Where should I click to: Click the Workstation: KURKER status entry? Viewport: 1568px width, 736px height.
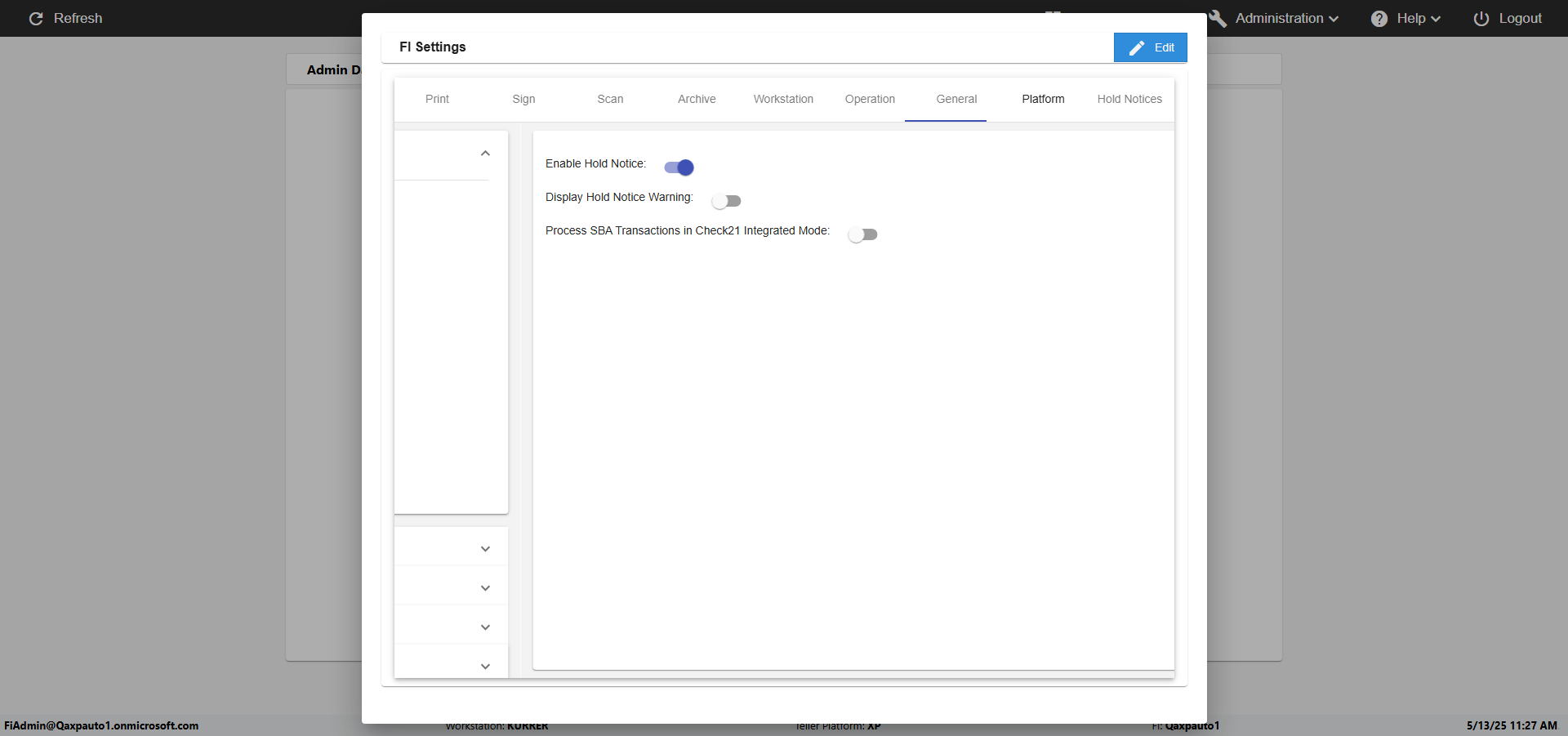coord(497,726)
